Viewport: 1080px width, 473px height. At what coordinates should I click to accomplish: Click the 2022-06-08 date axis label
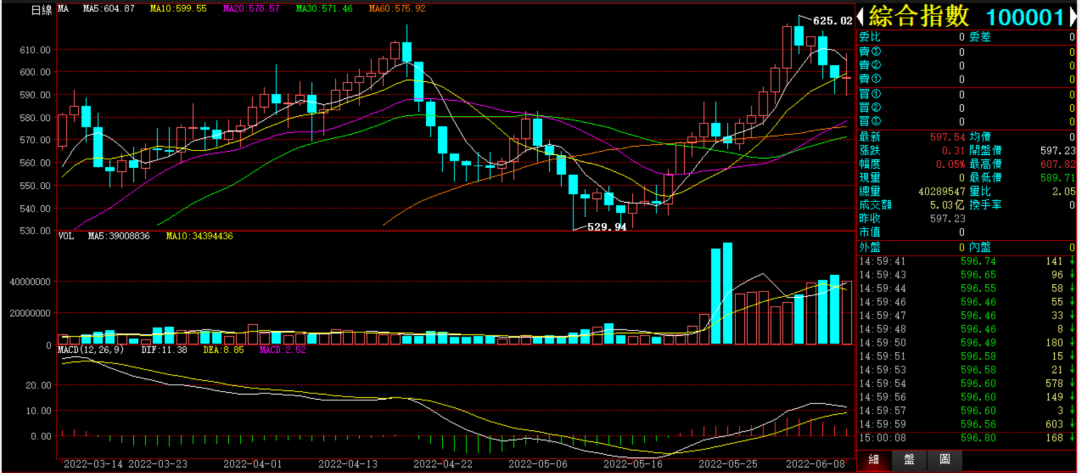coord(815,465)
